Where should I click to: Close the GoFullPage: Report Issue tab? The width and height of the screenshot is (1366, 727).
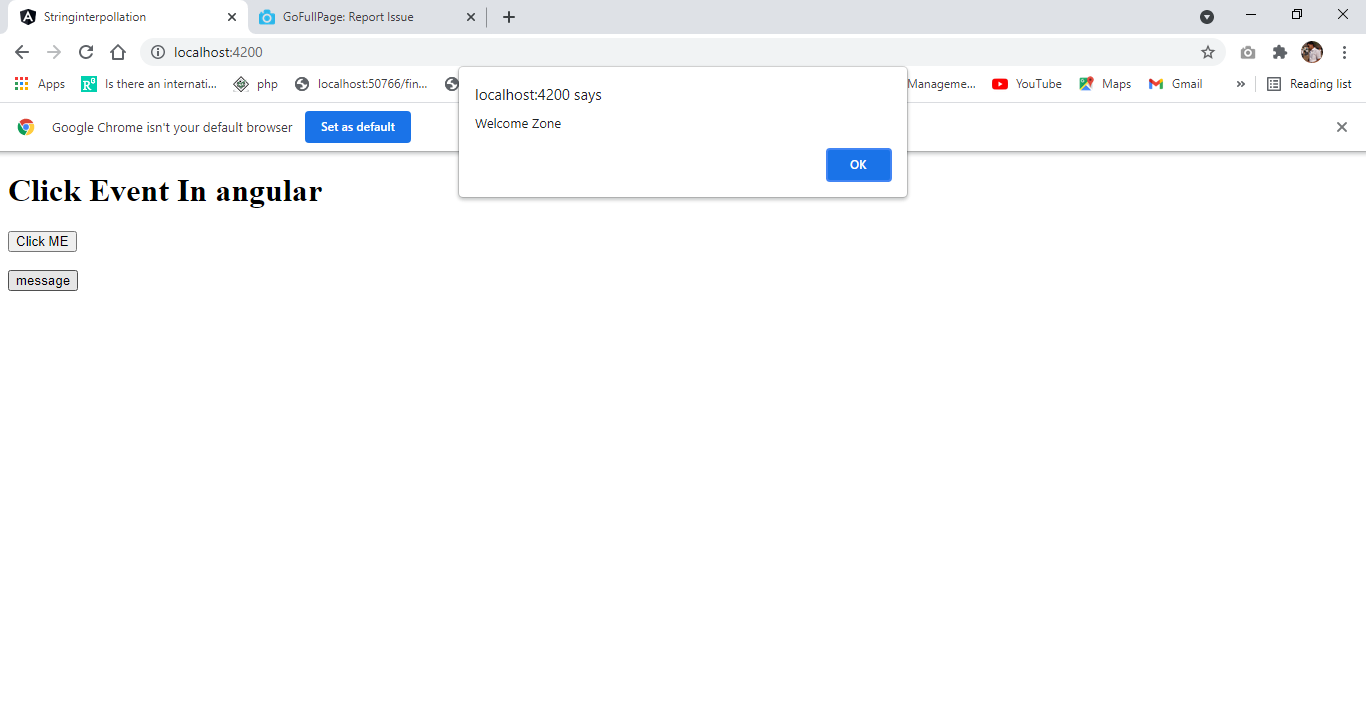tap(471, 17)
